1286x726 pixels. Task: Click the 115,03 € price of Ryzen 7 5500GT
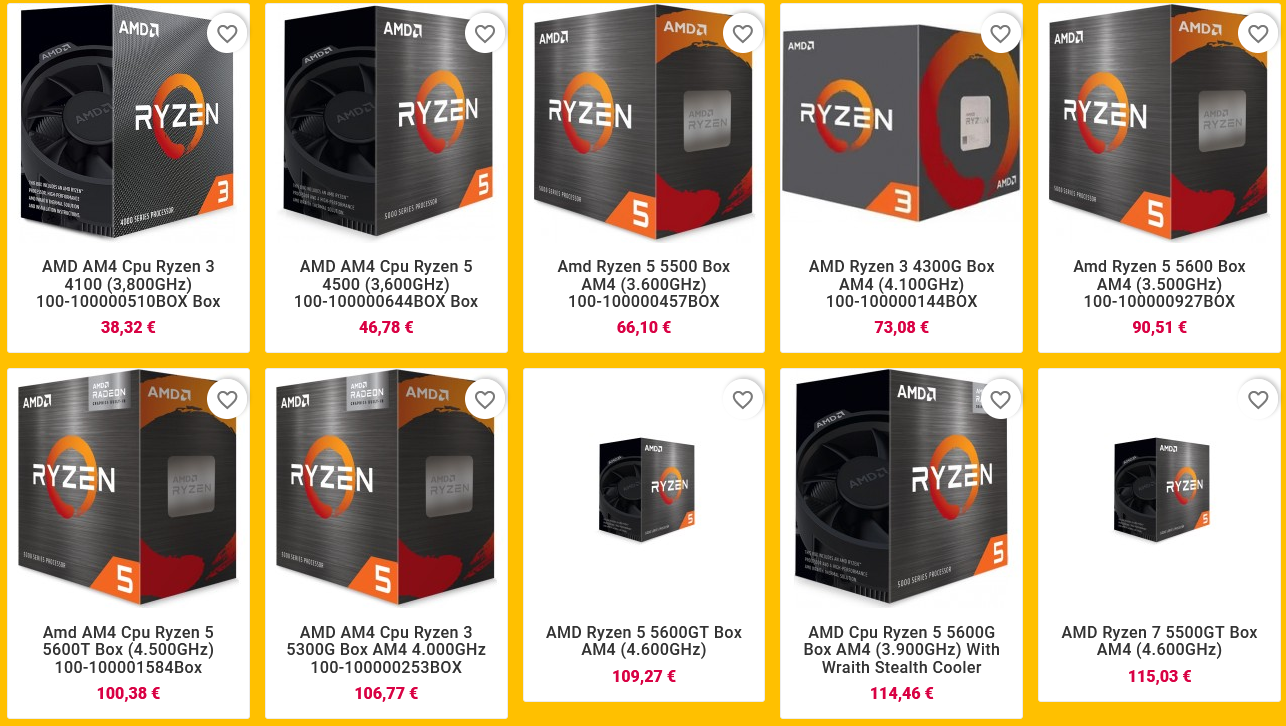pos(1160,676)
